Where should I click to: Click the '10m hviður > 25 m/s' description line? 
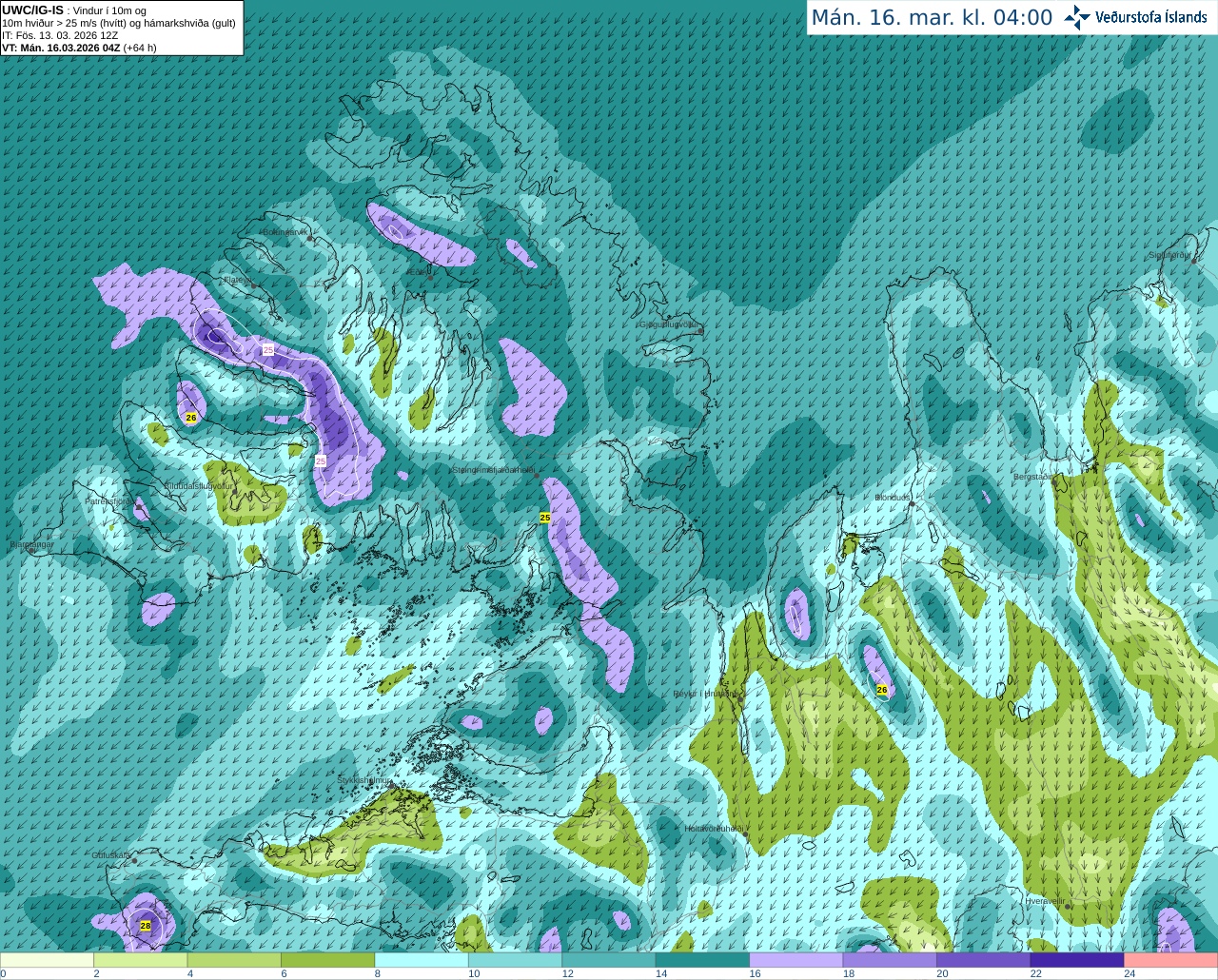119,23
